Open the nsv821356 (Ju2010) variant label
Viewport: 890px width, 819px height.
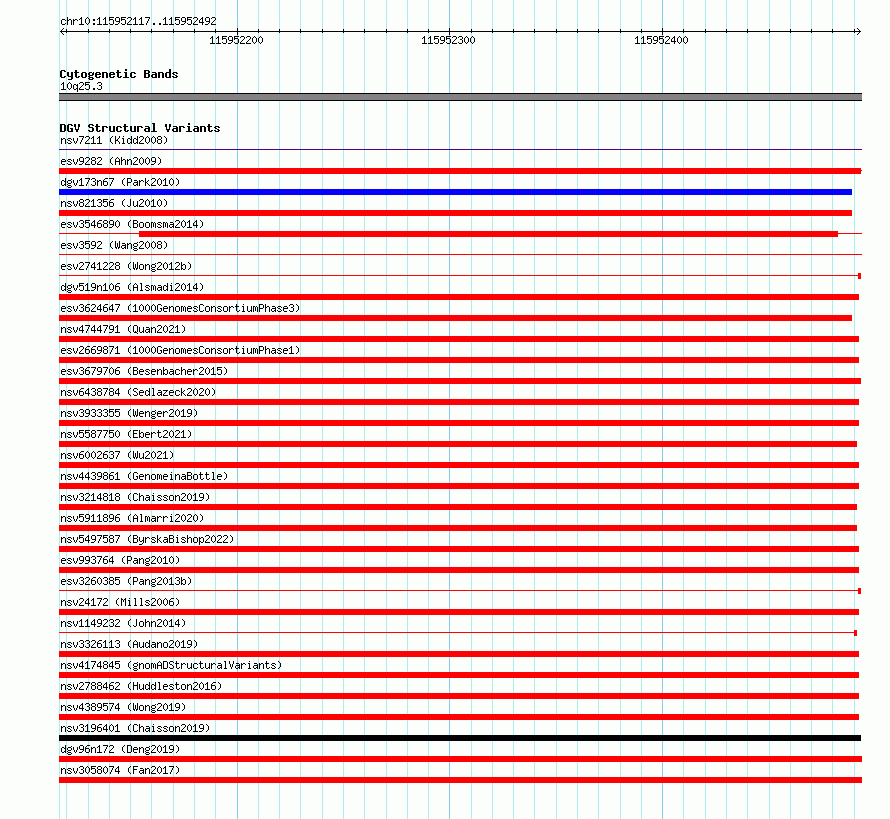(114, 203)
